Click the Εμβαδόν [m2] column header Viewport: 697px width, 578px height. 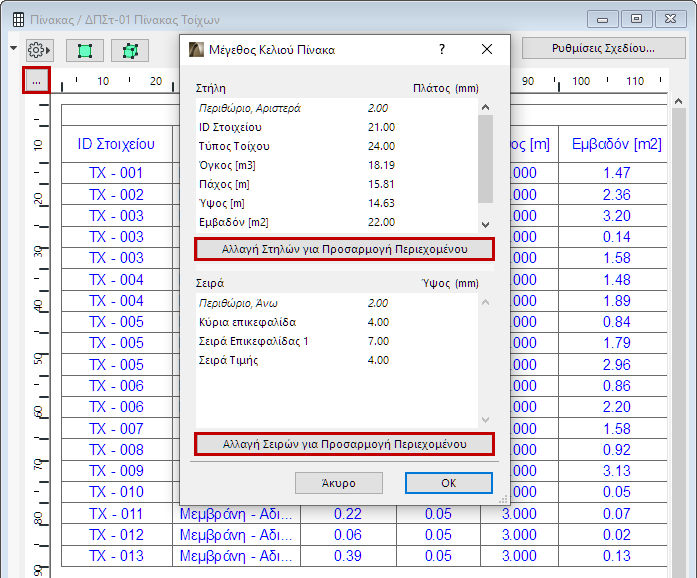pyautogui.click(x=616, y=144)
